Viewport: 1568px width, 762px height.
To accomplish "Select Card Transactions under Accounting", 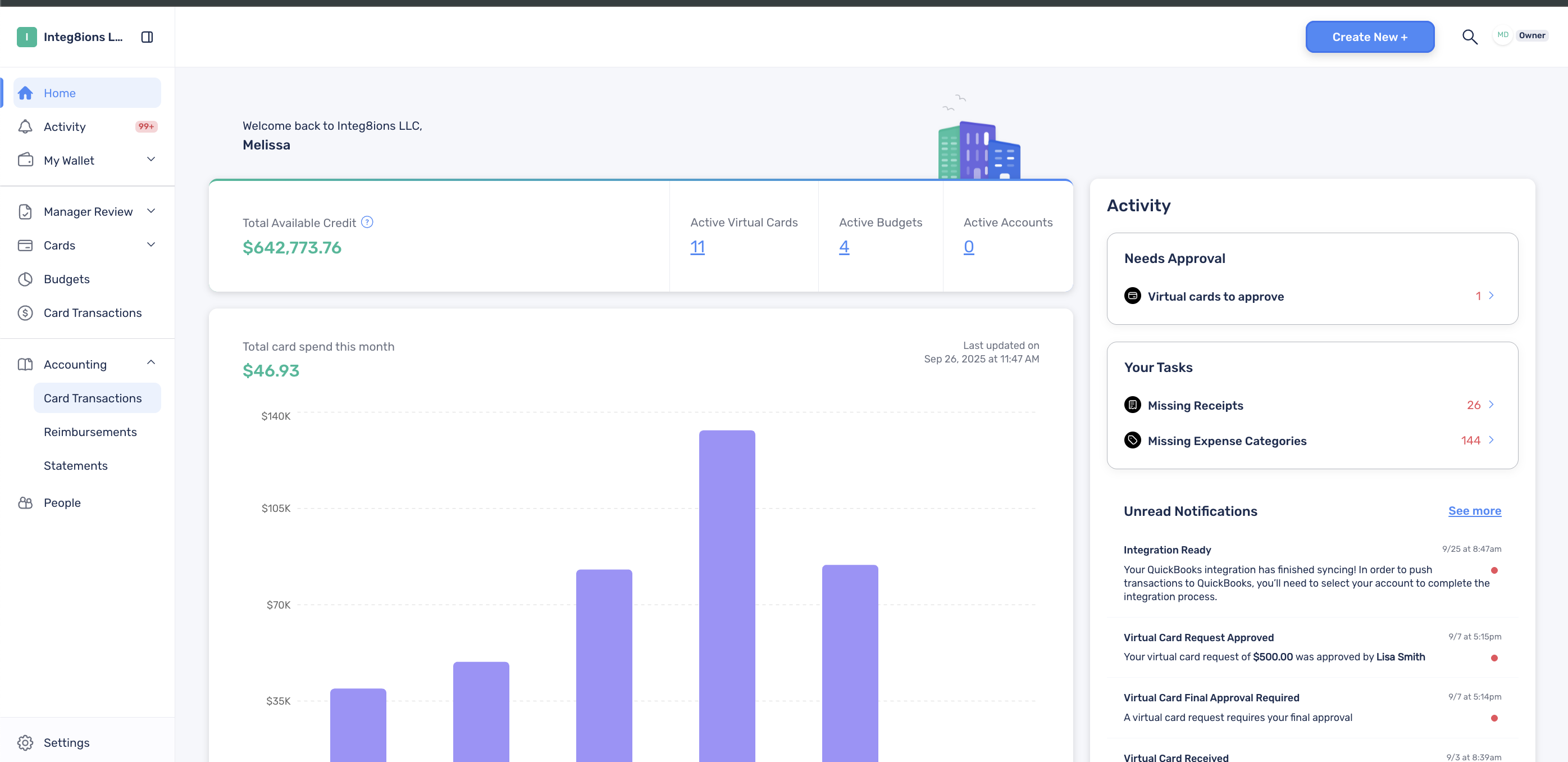I will click(x=97, y=398).
